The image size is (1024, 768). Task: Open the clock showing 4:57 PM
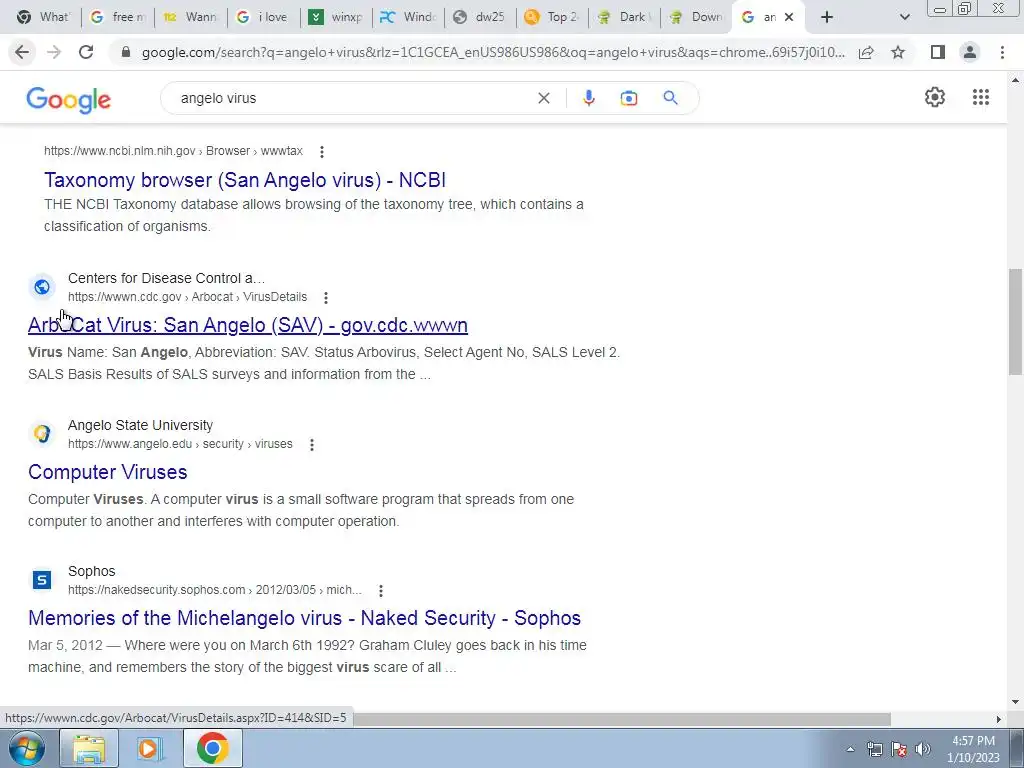click(x=973, y=749)
